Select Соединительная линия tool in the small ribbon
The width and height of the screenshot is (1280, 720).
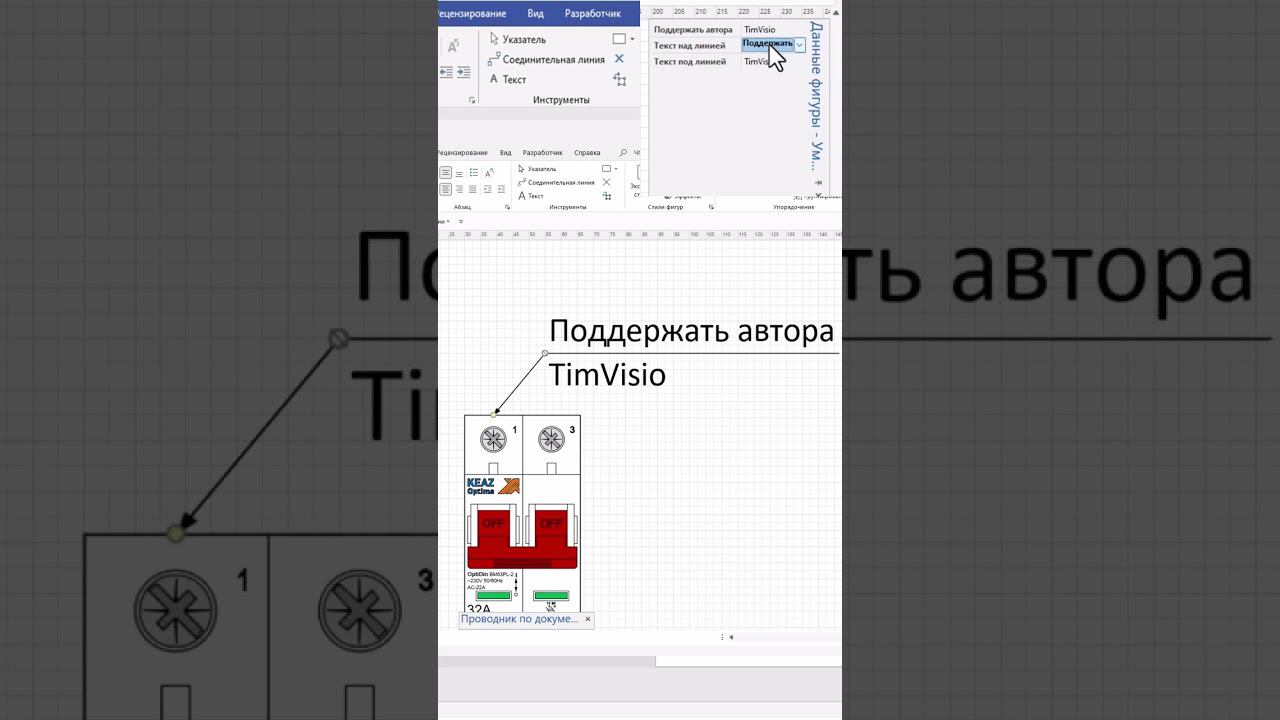tap(556, 182)
